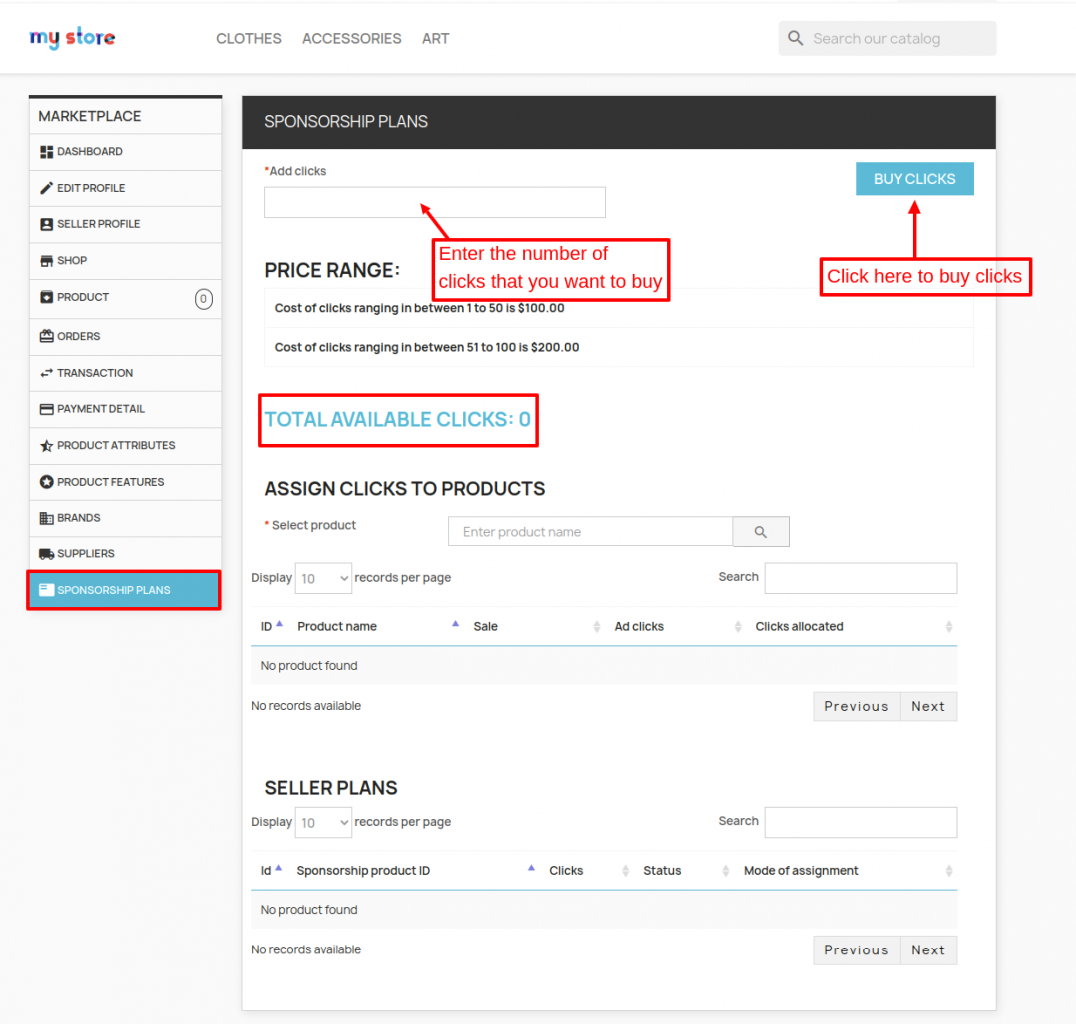Sort by Mode of assignment column
The width and height of the screenshot is (1076, 1024).
point(948,871)
